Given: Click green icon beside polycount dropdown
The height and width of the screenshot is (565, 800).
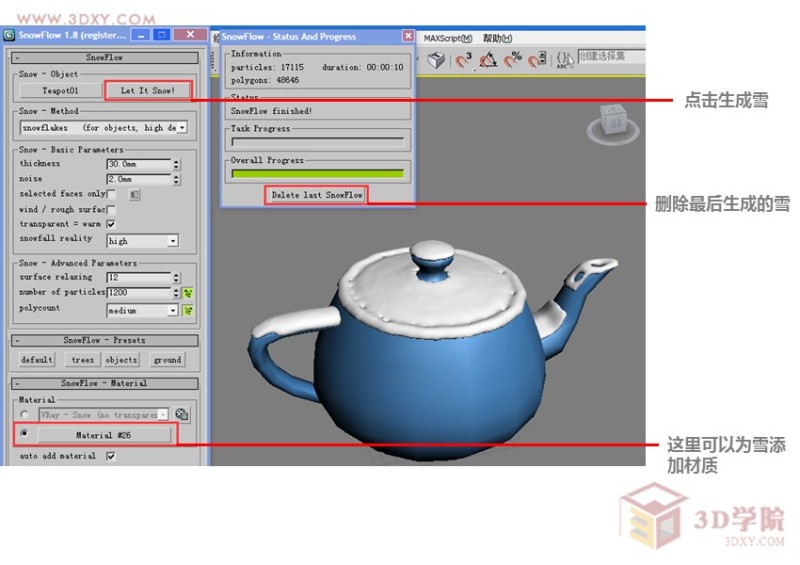Looking at the screenshot, I should click(x=188, y=310).
